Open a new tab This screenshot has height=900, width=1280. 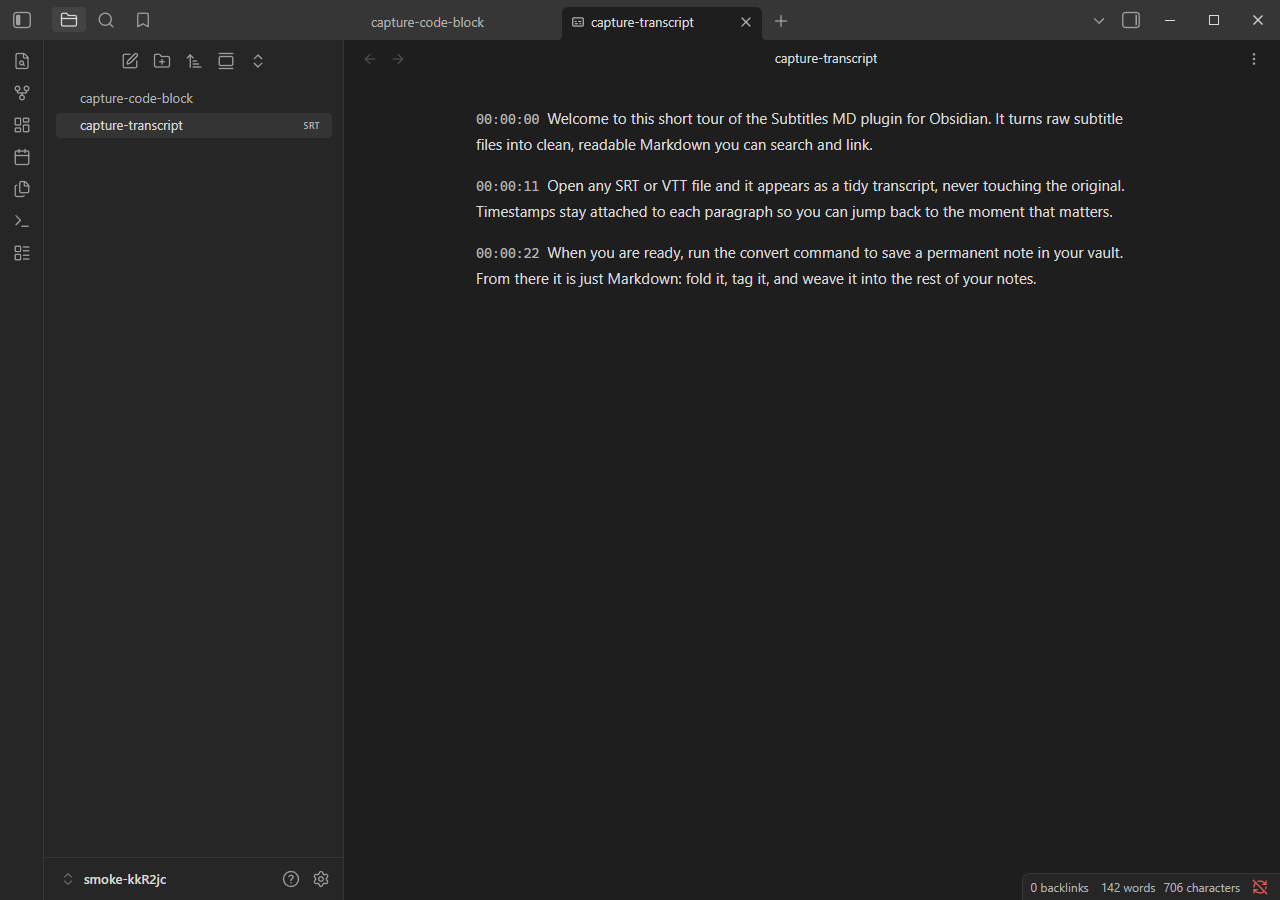781,21
